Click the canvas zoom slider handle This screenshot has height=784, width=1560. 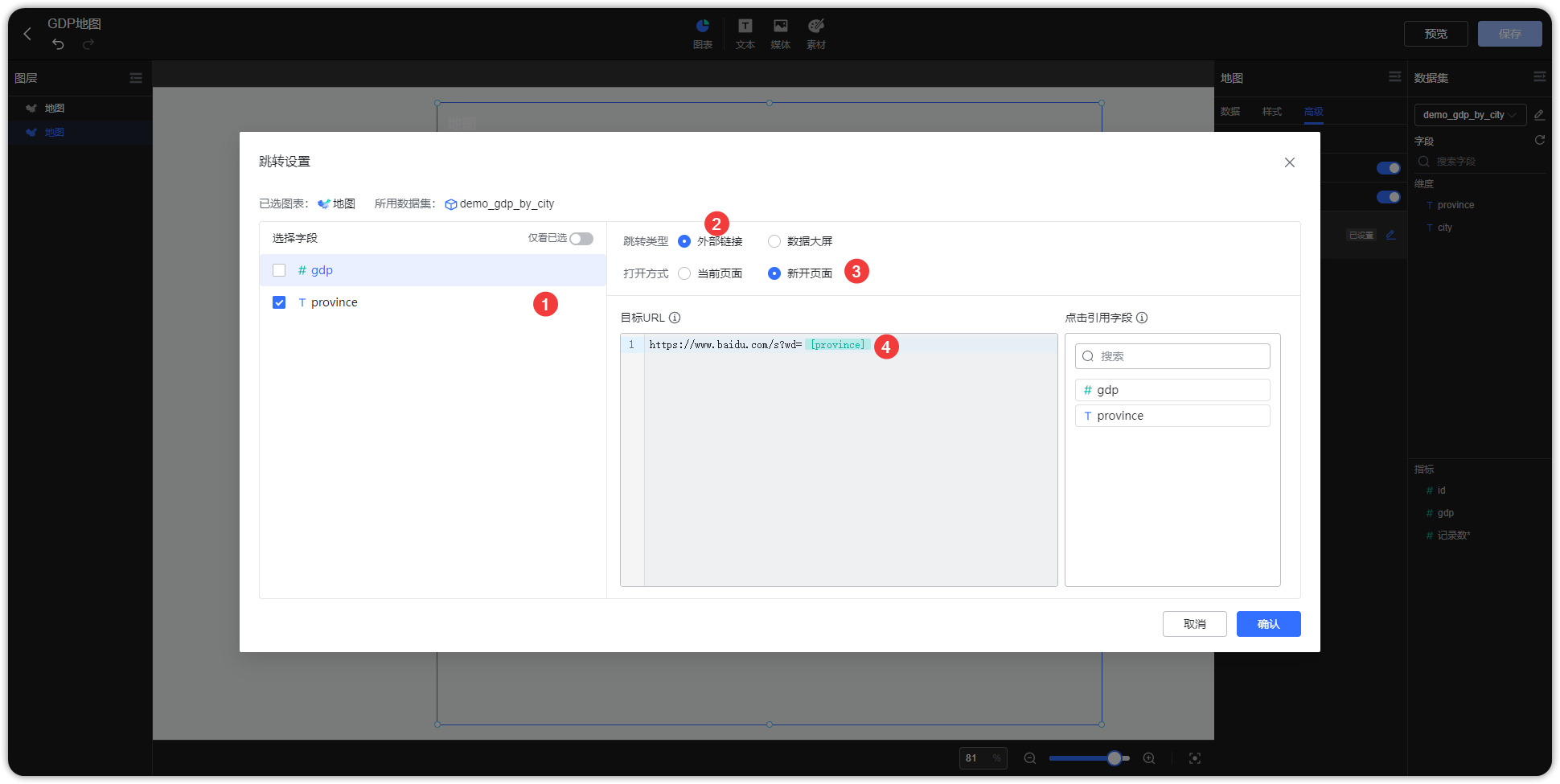[1114, 758]
